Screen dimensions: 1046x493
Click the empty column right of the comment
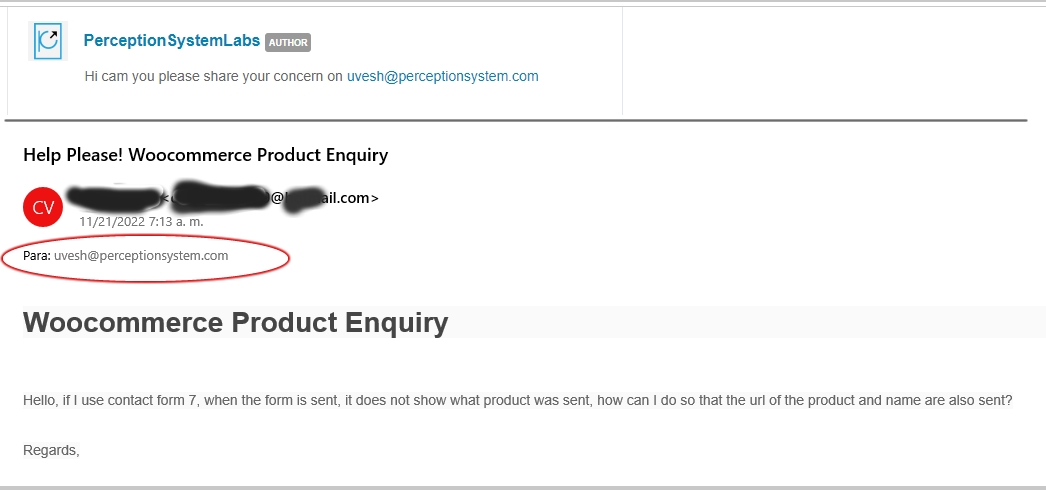[834, 61]
